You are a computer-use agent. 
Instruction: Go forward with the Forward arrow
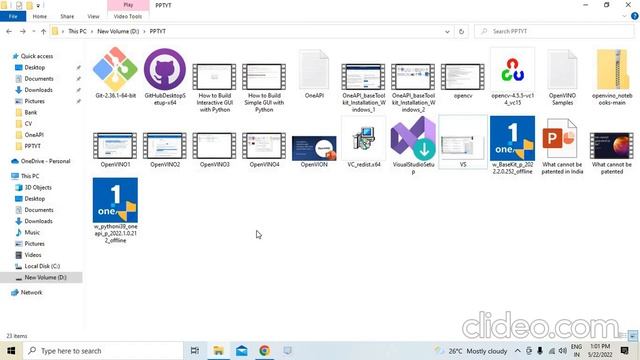[23, 31]
